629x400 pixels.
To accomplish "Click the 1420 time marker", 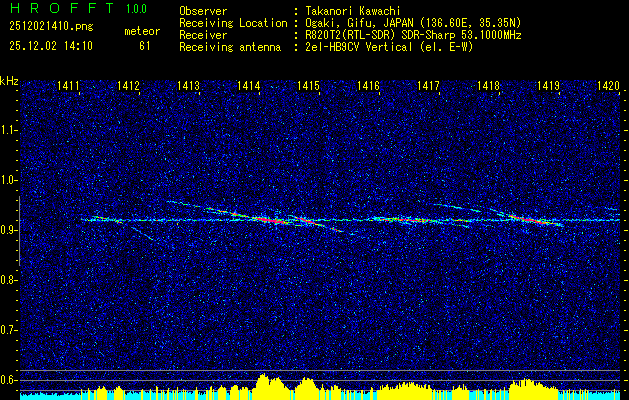I will pos(609,85).
